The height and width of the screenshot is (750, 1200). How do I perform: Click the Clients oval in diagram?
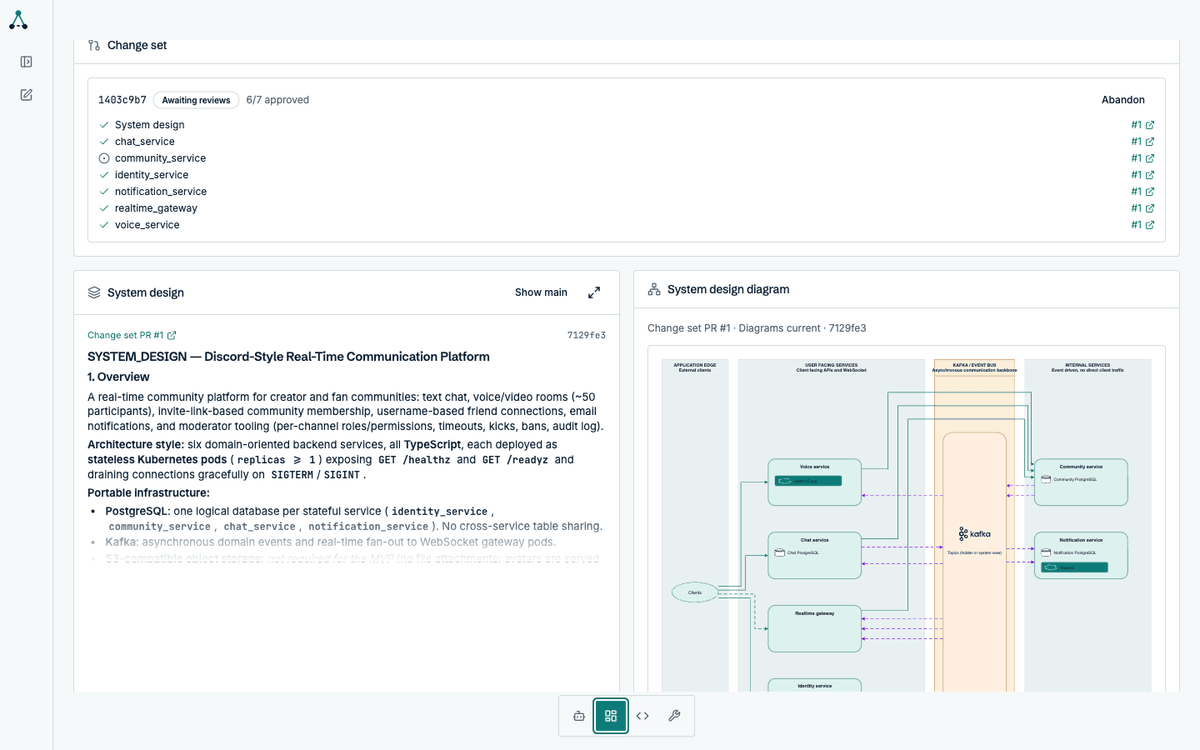click(x=695, y=592)
